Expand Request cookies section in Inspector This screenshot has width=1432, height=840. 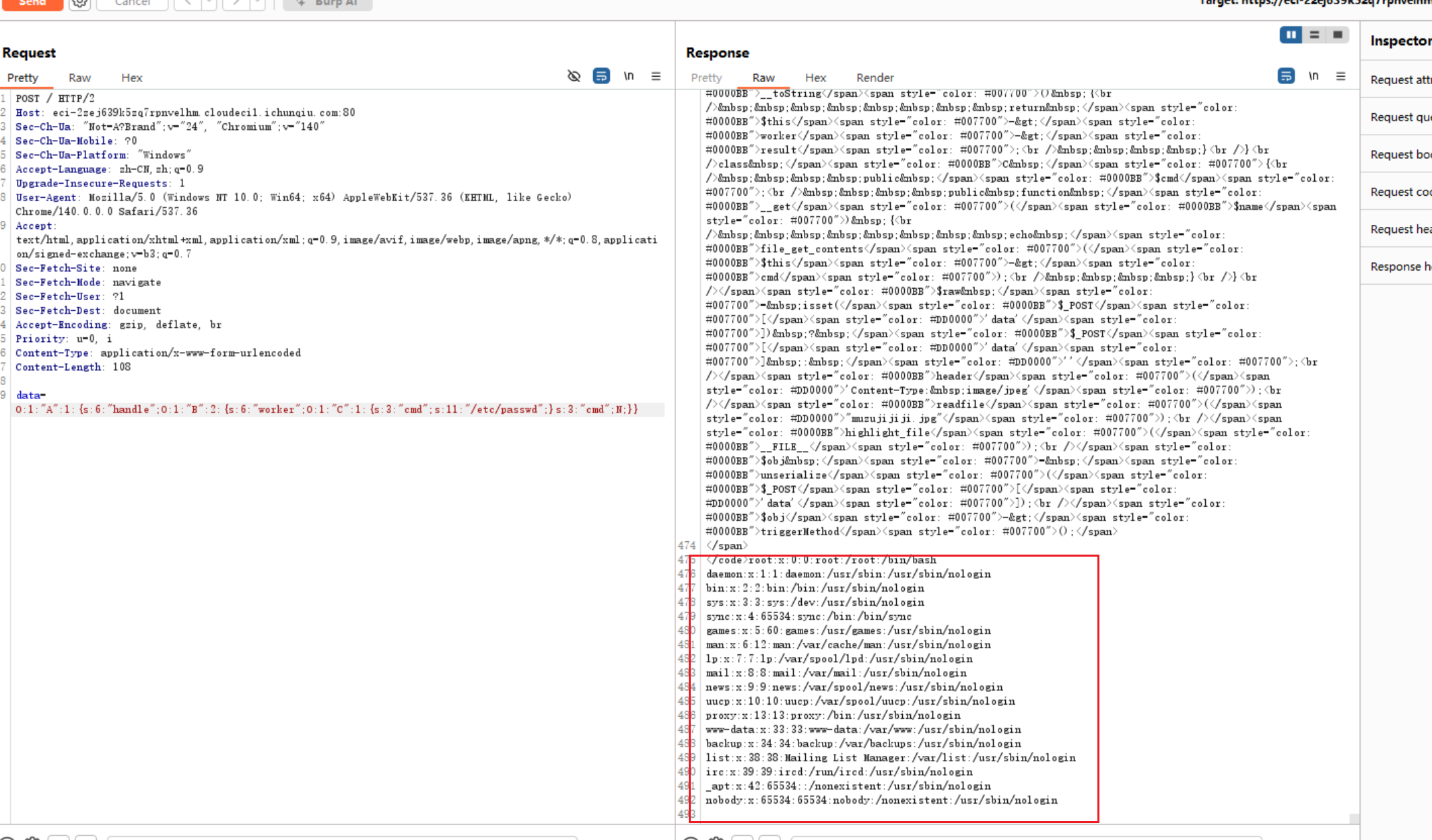pos(1400,193)
